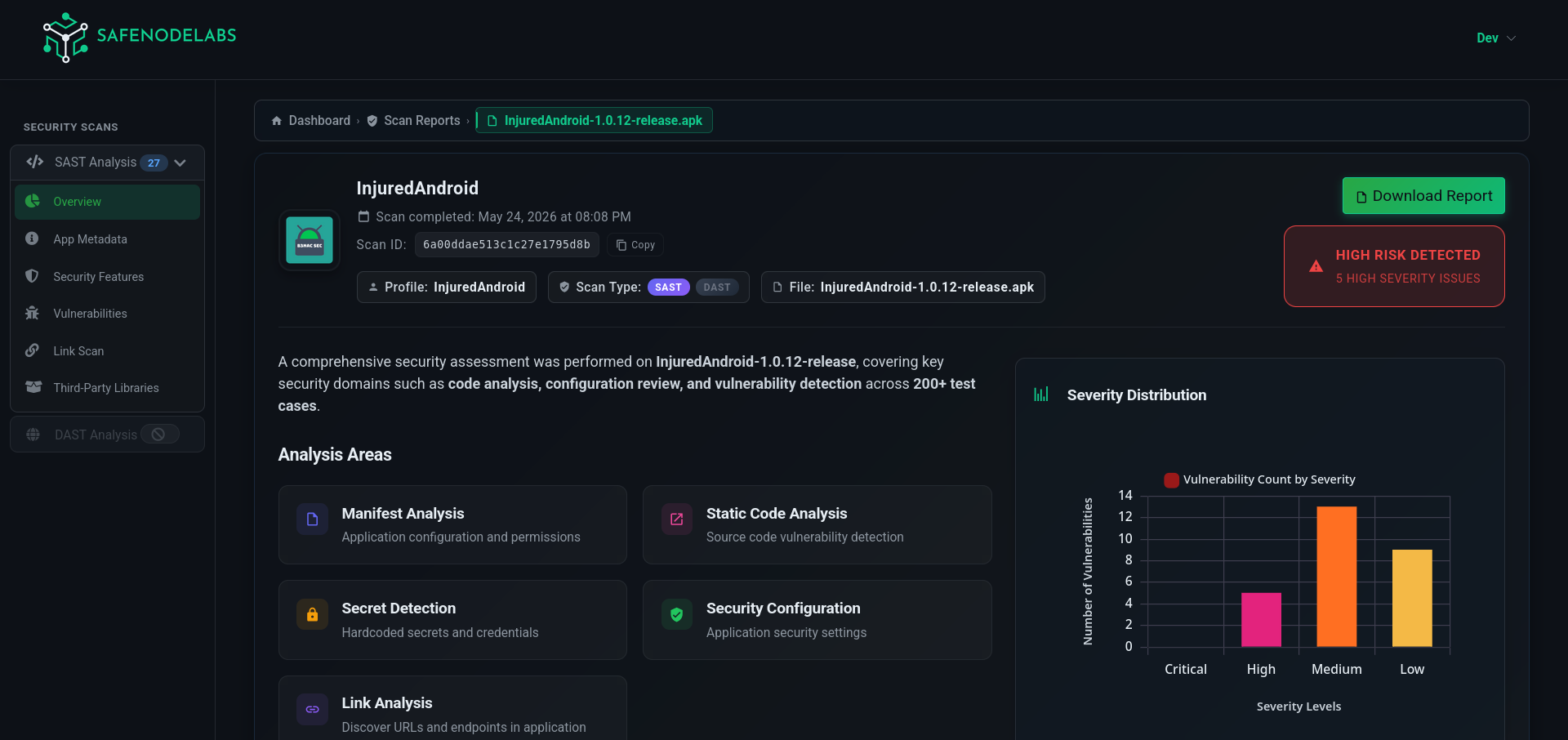The width and height of the screenshot is (1568, 740).
Task: Click the Scan Type shield icon
Action: [564, 288]
